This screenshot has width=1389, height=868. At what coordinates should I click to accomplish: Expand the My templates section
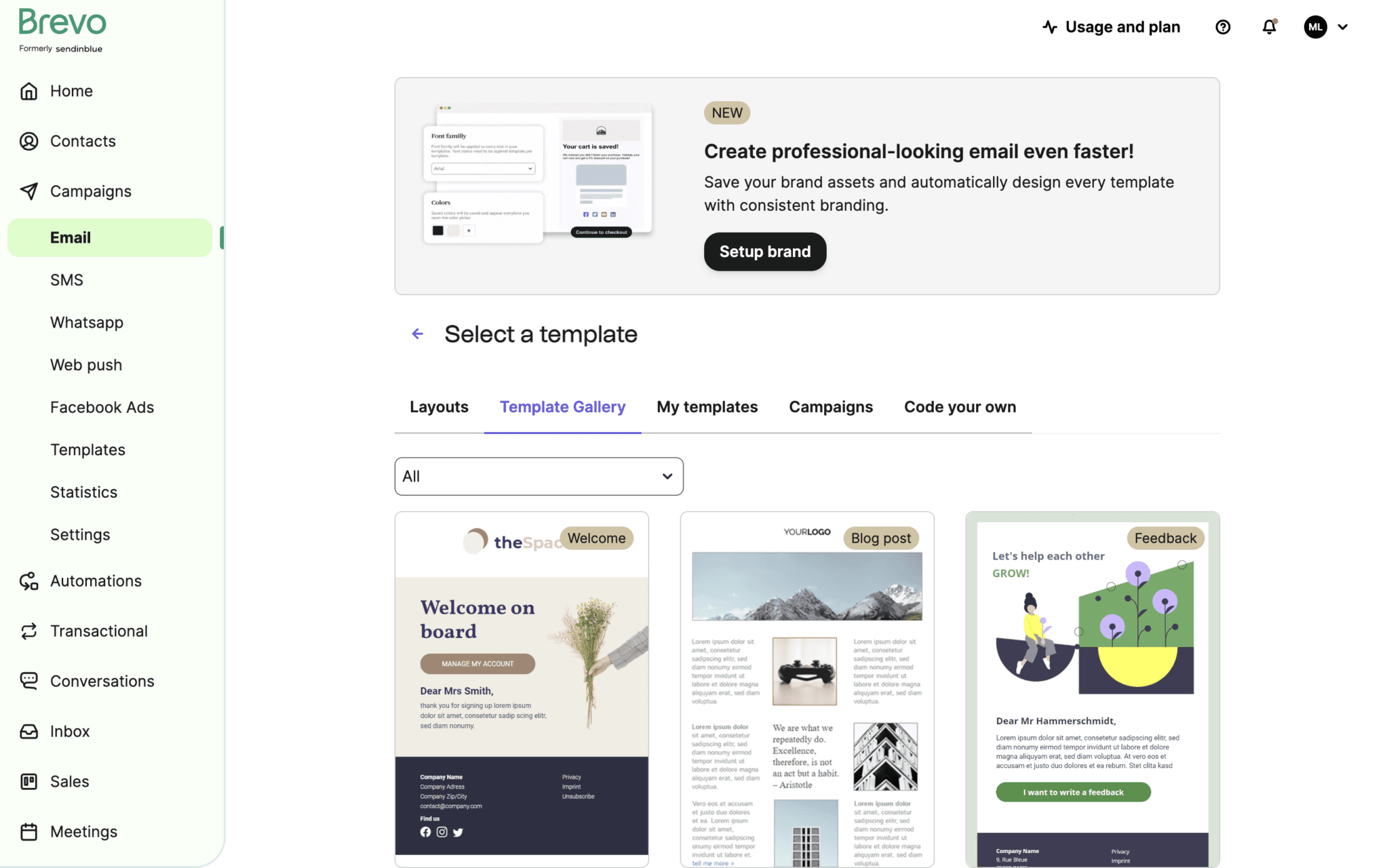pos(708,407)
